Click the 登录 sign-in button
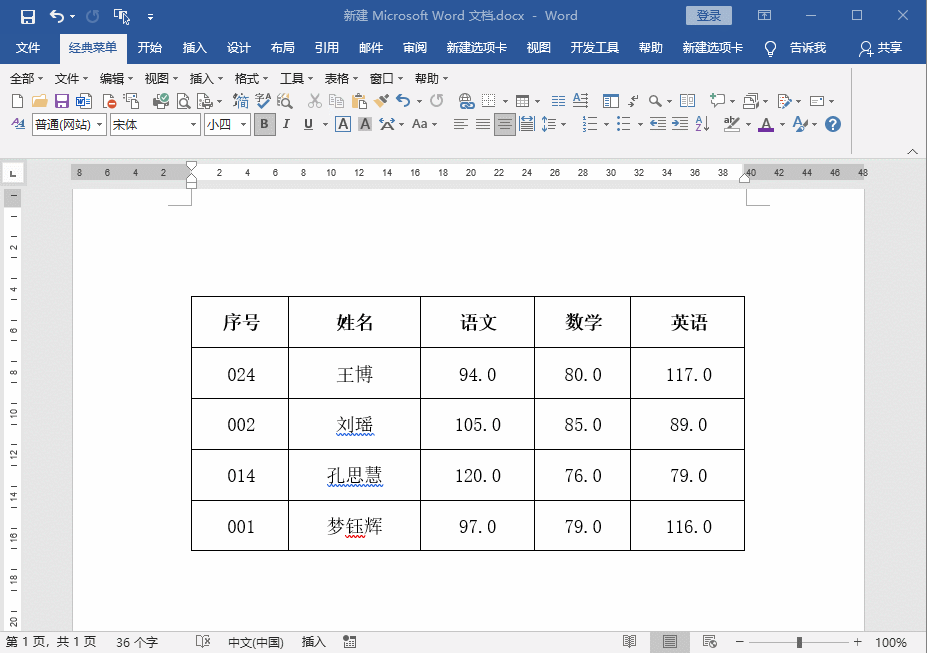 click(709, 15)
